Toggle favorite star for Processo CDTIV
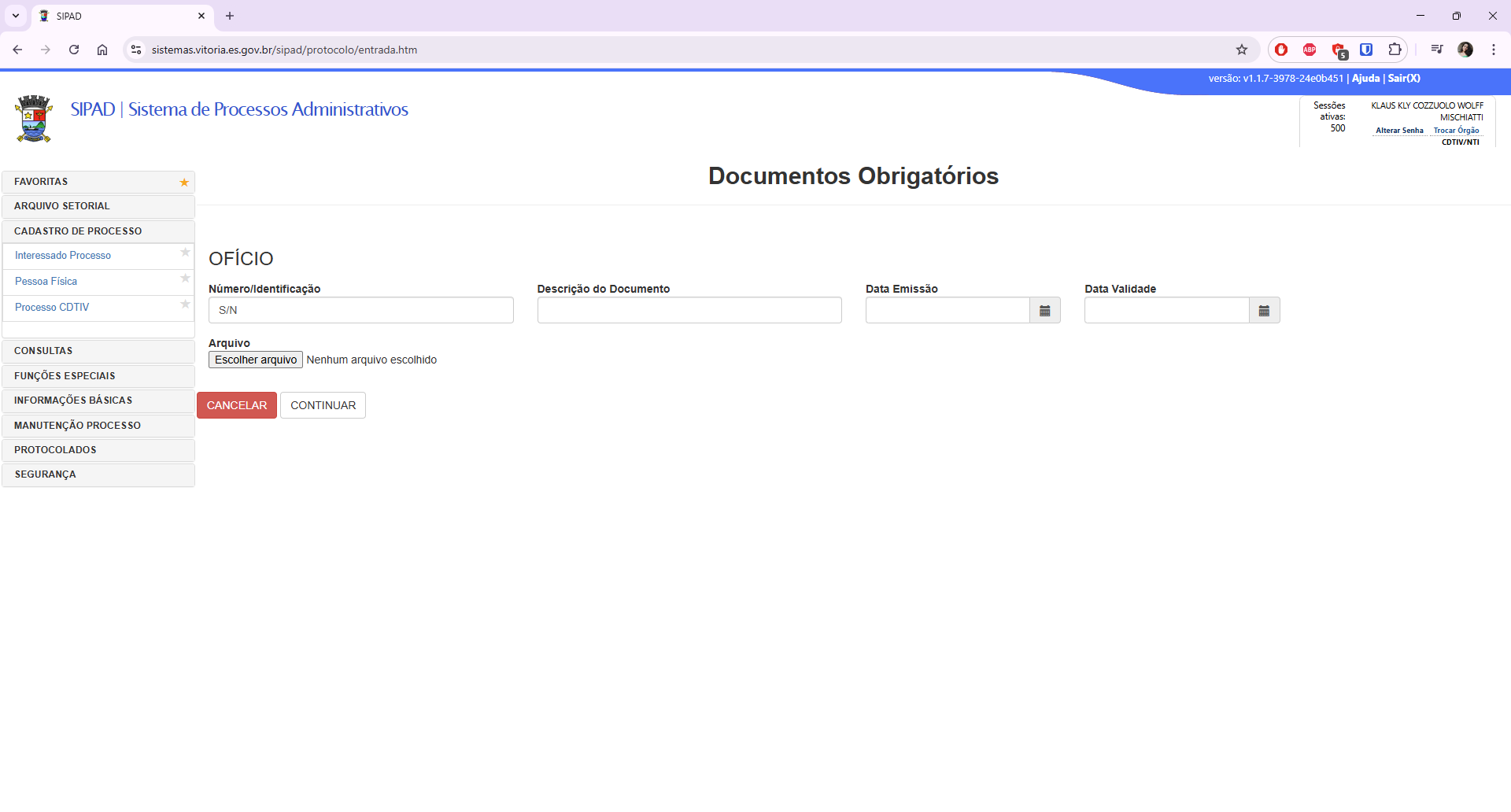The height and width of the screenshot is (812, 1511). pyautogui.click(x=185, y=304)
